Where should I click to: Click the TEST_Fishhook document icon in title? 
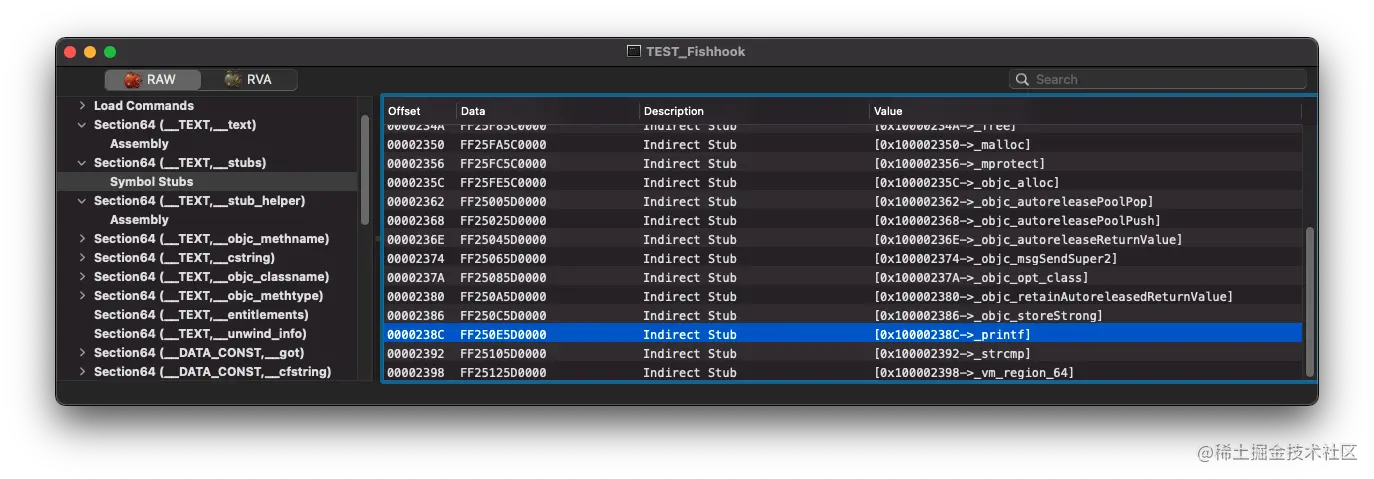click(634, 51)
